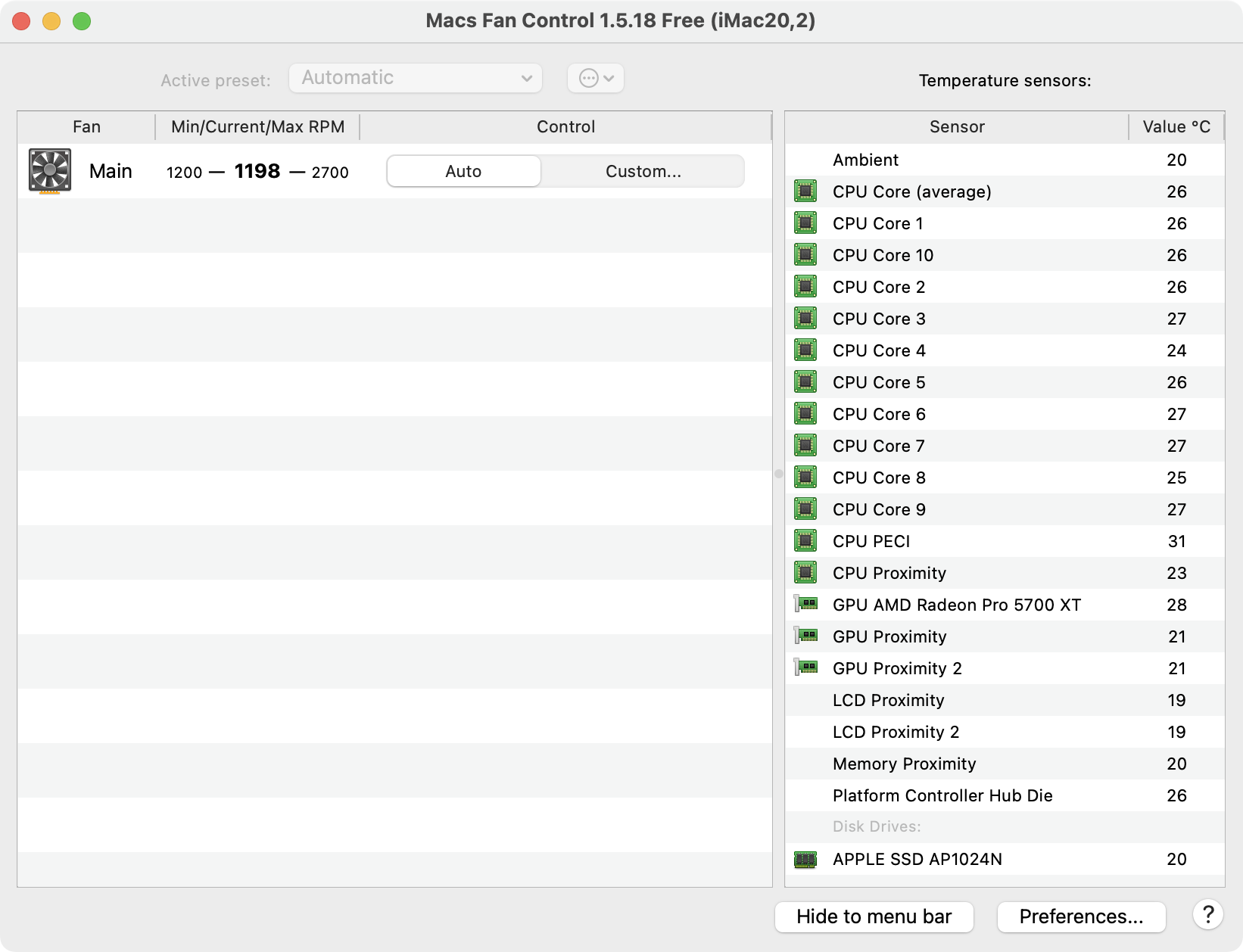The width and height of the screenshot is (1243, 952).
Task: Click the CPU PECI sensor icon
Action: pyautogui.click(x=805, y=540)
